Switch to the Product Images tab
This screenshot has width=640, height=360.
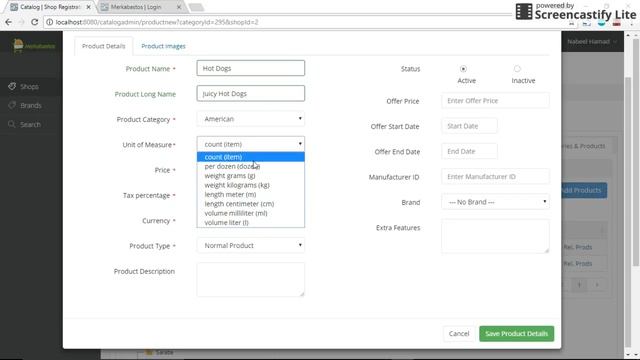(x=163, y=46)
